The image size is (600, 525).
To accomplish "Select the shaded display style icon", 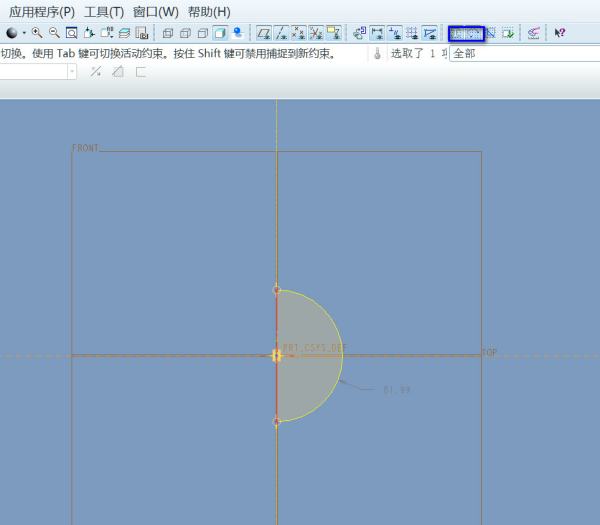I will 220,33.
